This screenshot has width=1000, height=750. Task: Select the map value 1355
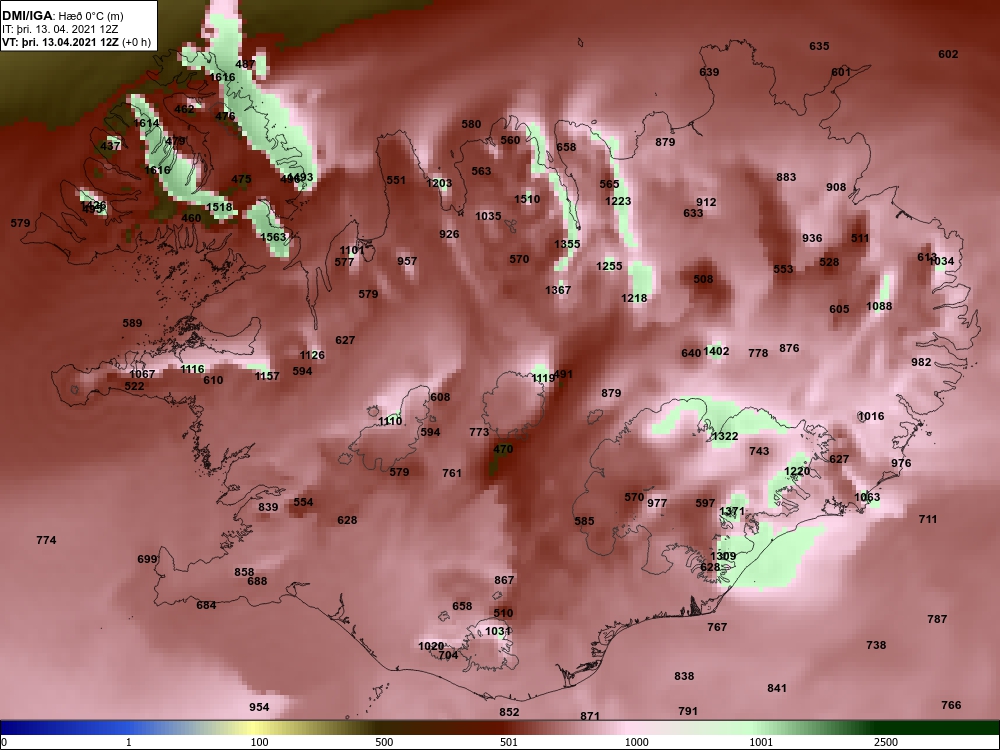(568, 244)
